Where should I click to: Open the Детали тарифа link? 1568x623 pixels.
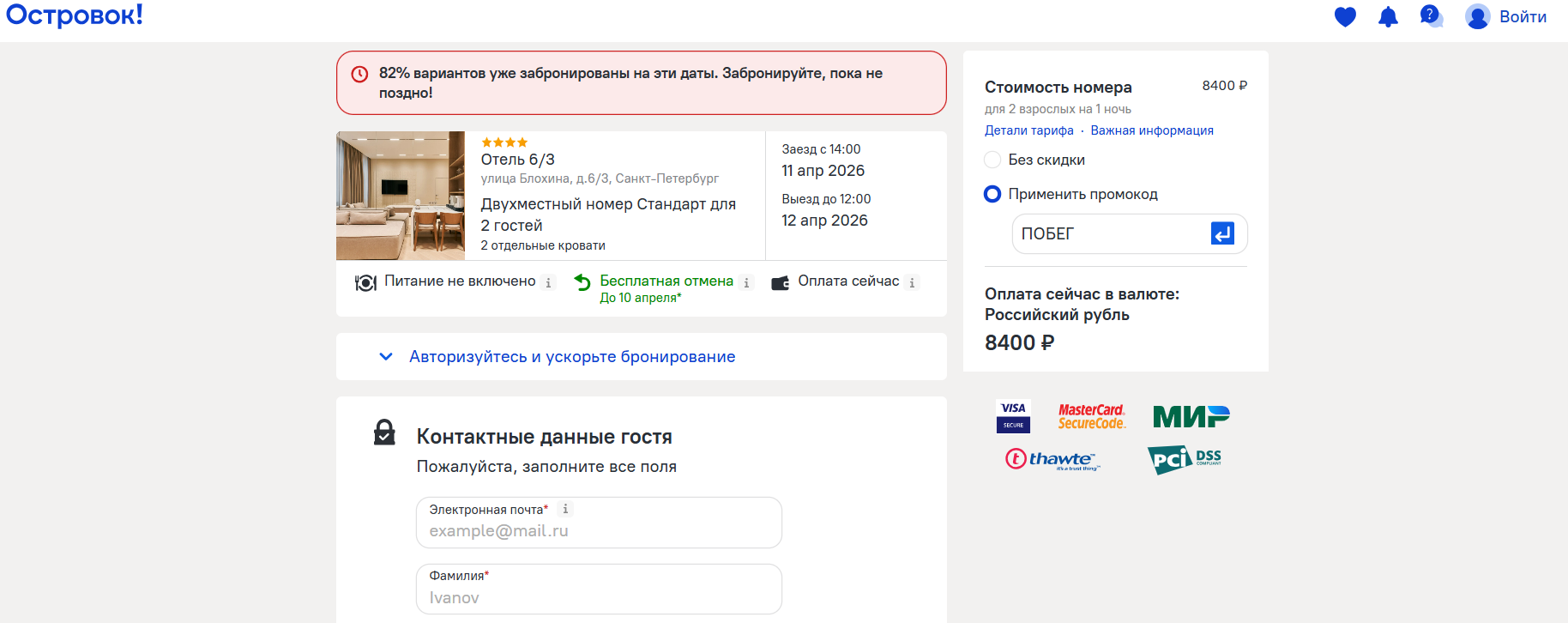1029,130
